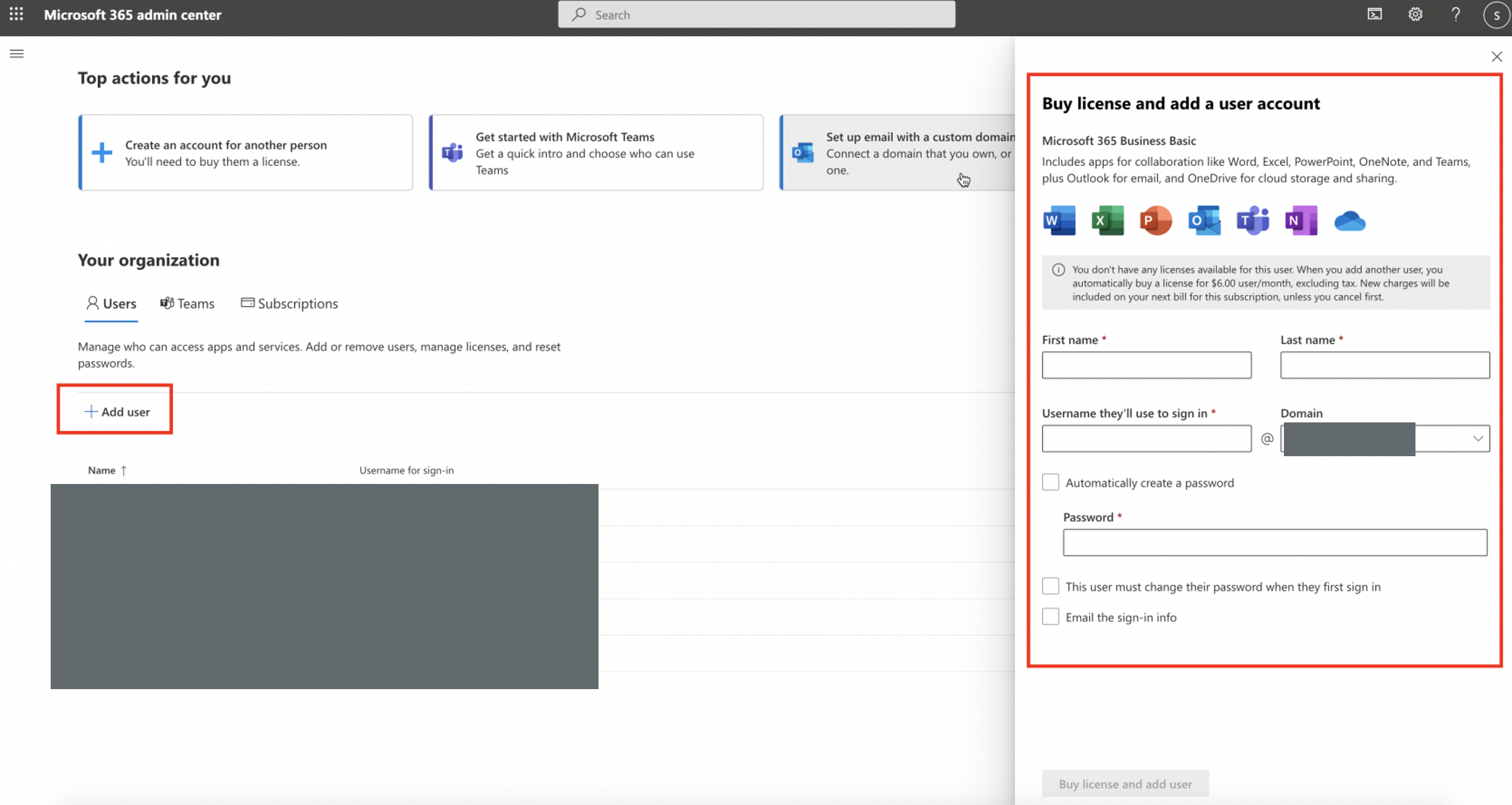The image size is (1512, 805).
Task: Click the Buy license and add user button
Action: pos(1125,783)
